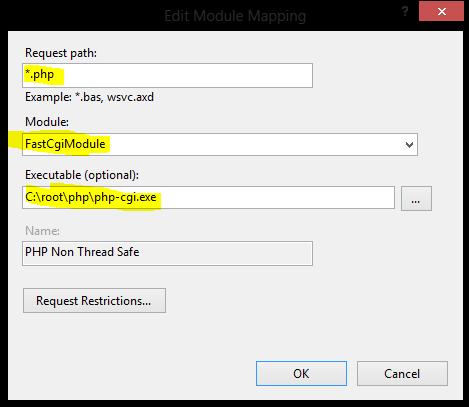Screen dimensions: 469x407
Task: Close the Edit Module Mapping dialog
Action: point(441,11)
